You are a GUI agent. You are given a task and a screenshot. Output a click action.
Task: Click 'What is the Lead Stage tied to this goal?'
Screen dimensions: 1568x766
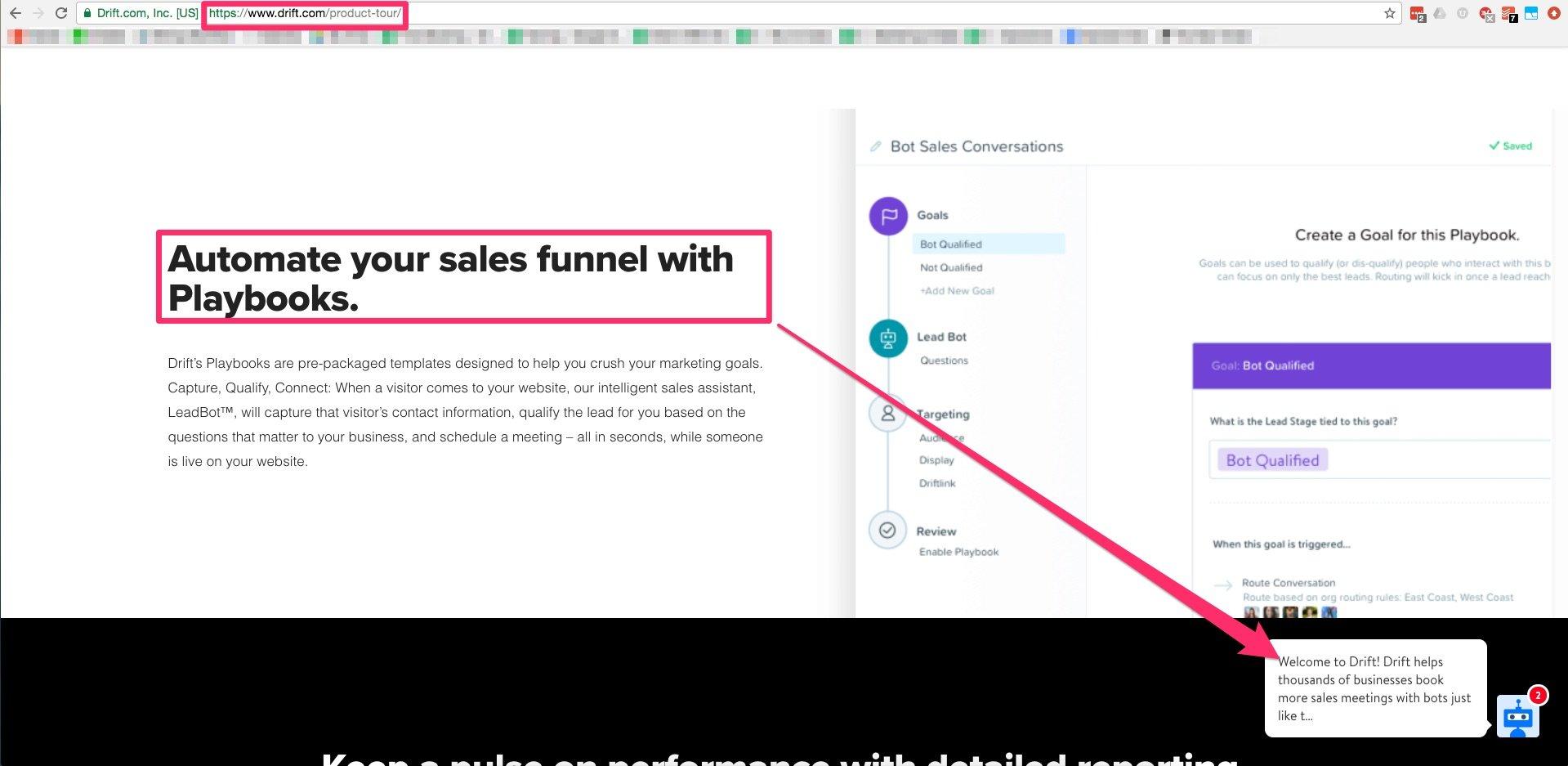coord(1303,422)
